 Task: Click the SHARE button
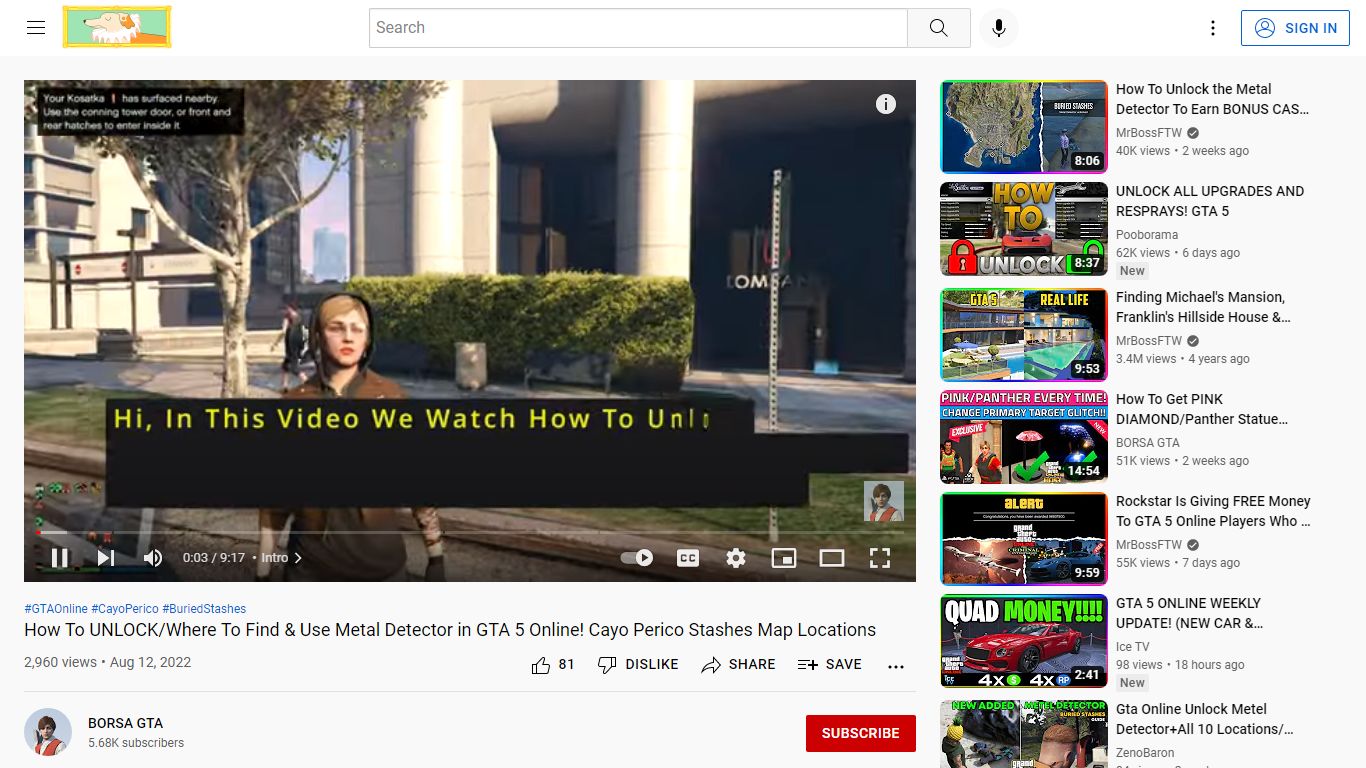pyautogui.click(x=738, y=665)
